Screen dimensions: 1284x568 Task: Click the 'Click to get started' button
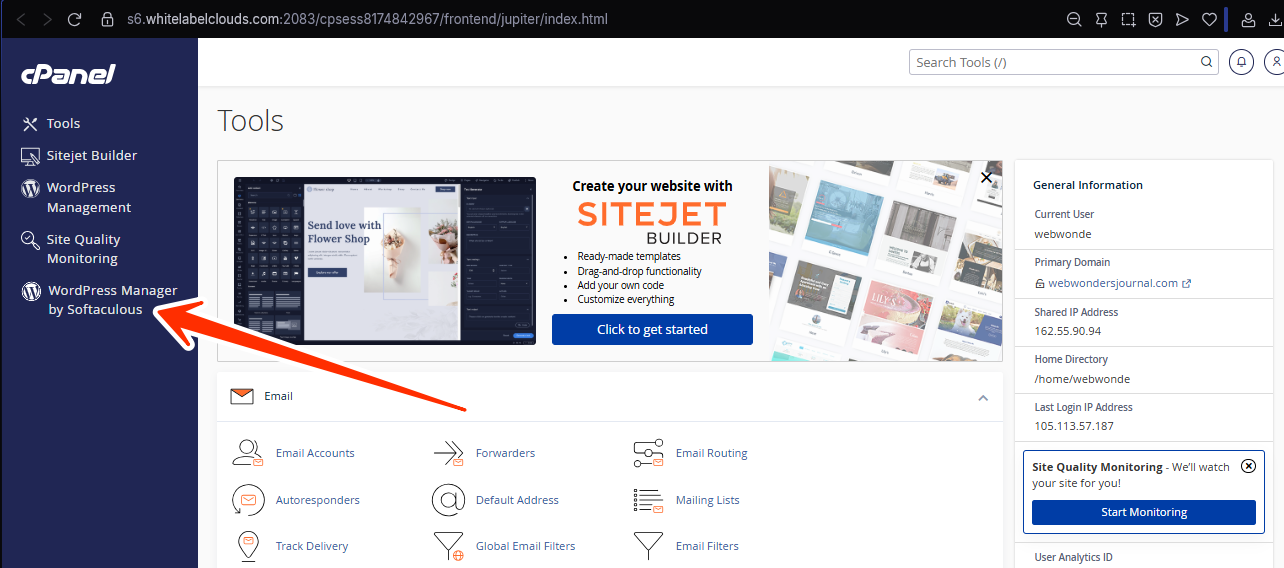point(652,329)
